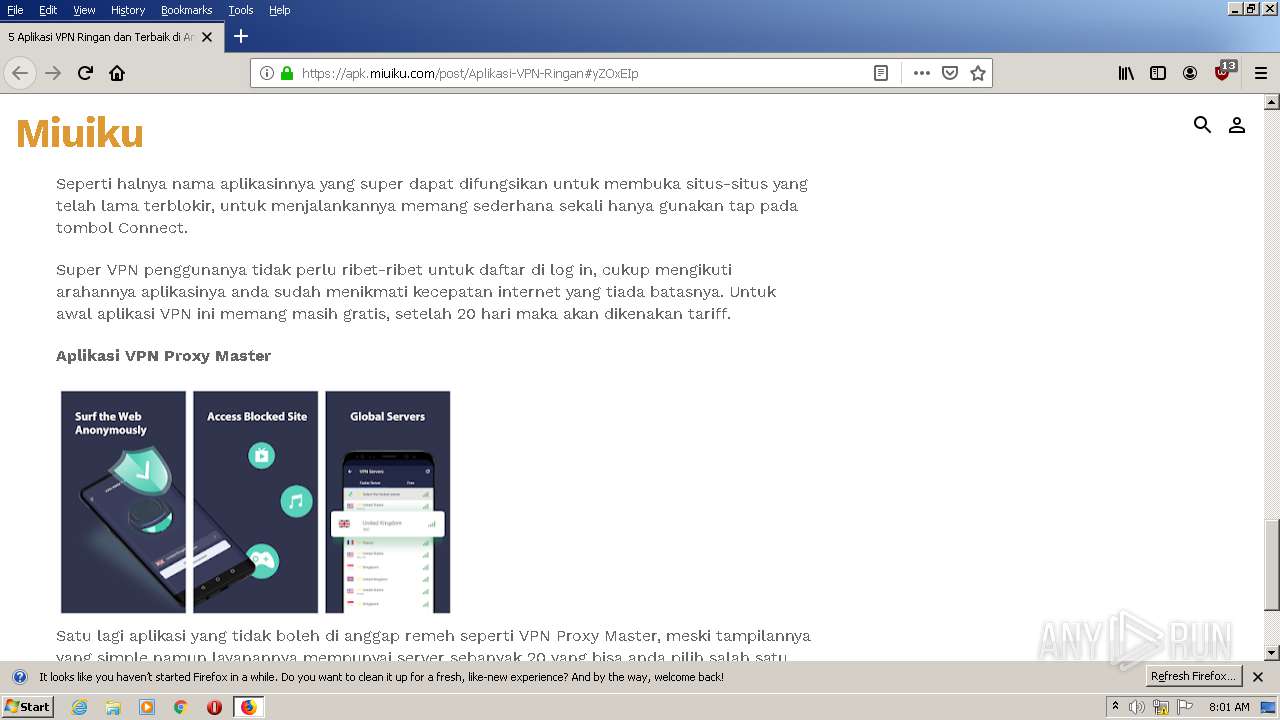Open a new tab with plus button
The image size is (1280, 720).
240,36
